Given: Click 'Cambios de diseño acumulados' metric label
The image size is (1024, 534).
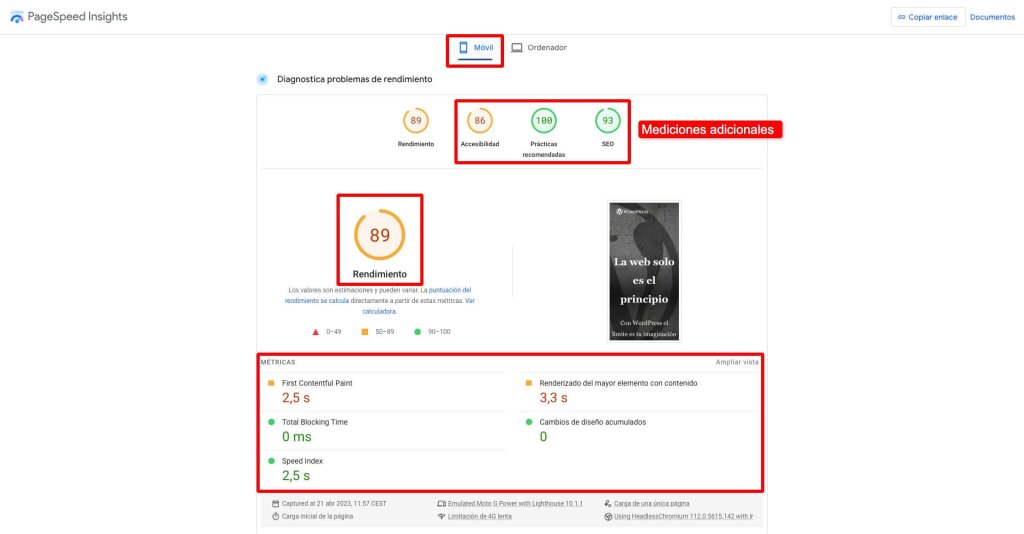Looking at the screenshot, I should point(592,422).
